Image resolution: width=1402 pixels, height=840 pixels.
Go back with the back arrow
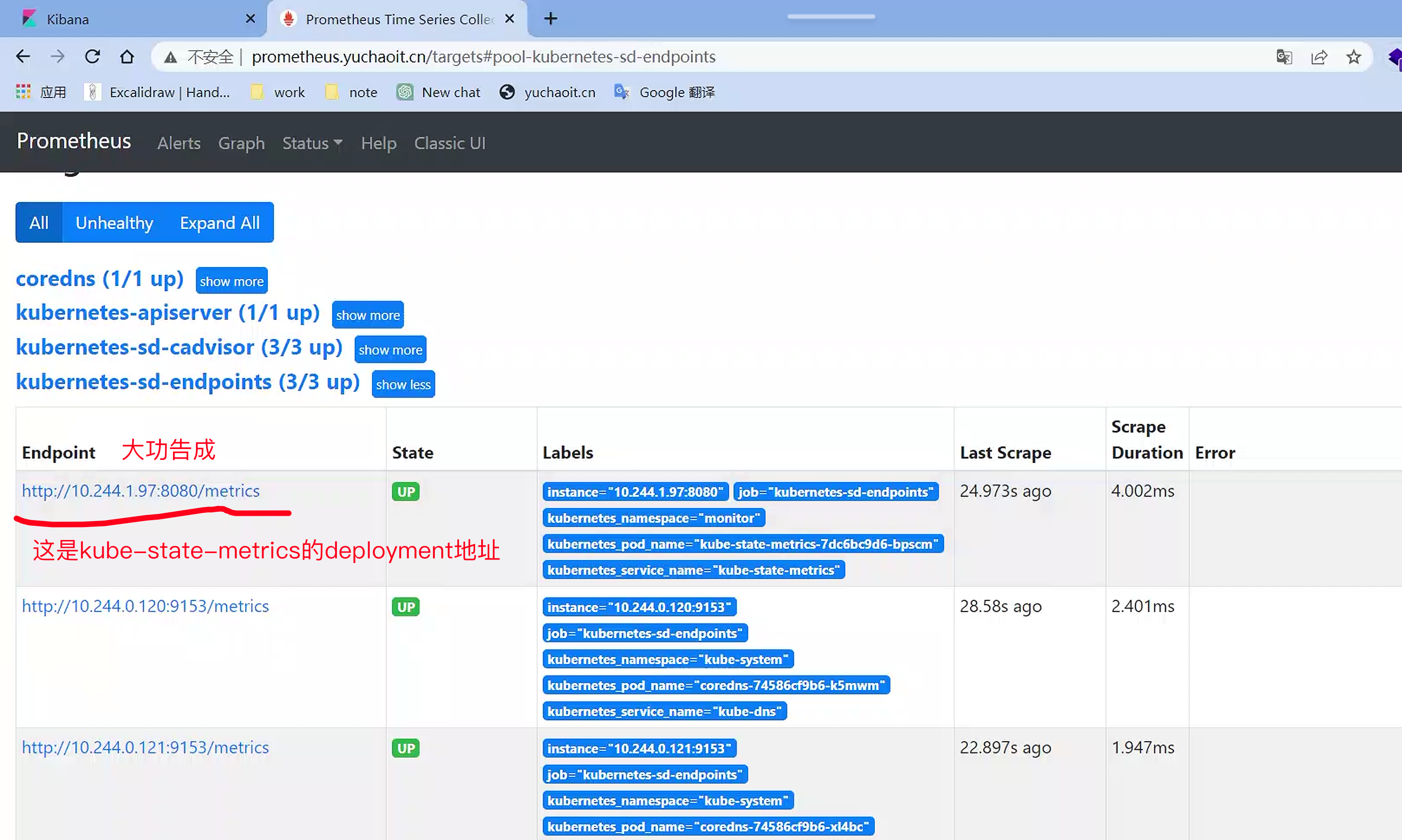coord(23,57)
